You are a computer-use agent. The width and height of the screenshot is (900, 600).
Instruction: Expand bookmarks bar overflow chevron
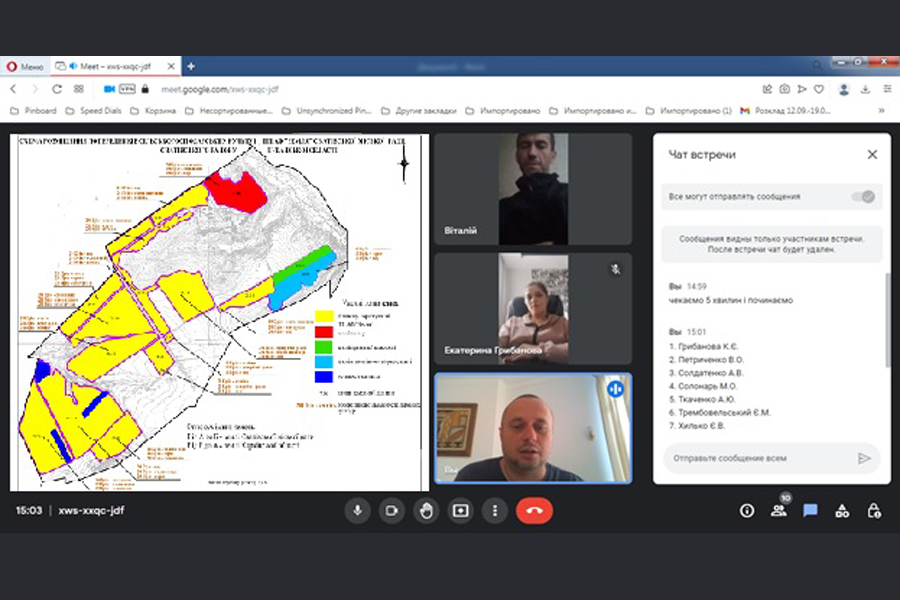(881, 111)
